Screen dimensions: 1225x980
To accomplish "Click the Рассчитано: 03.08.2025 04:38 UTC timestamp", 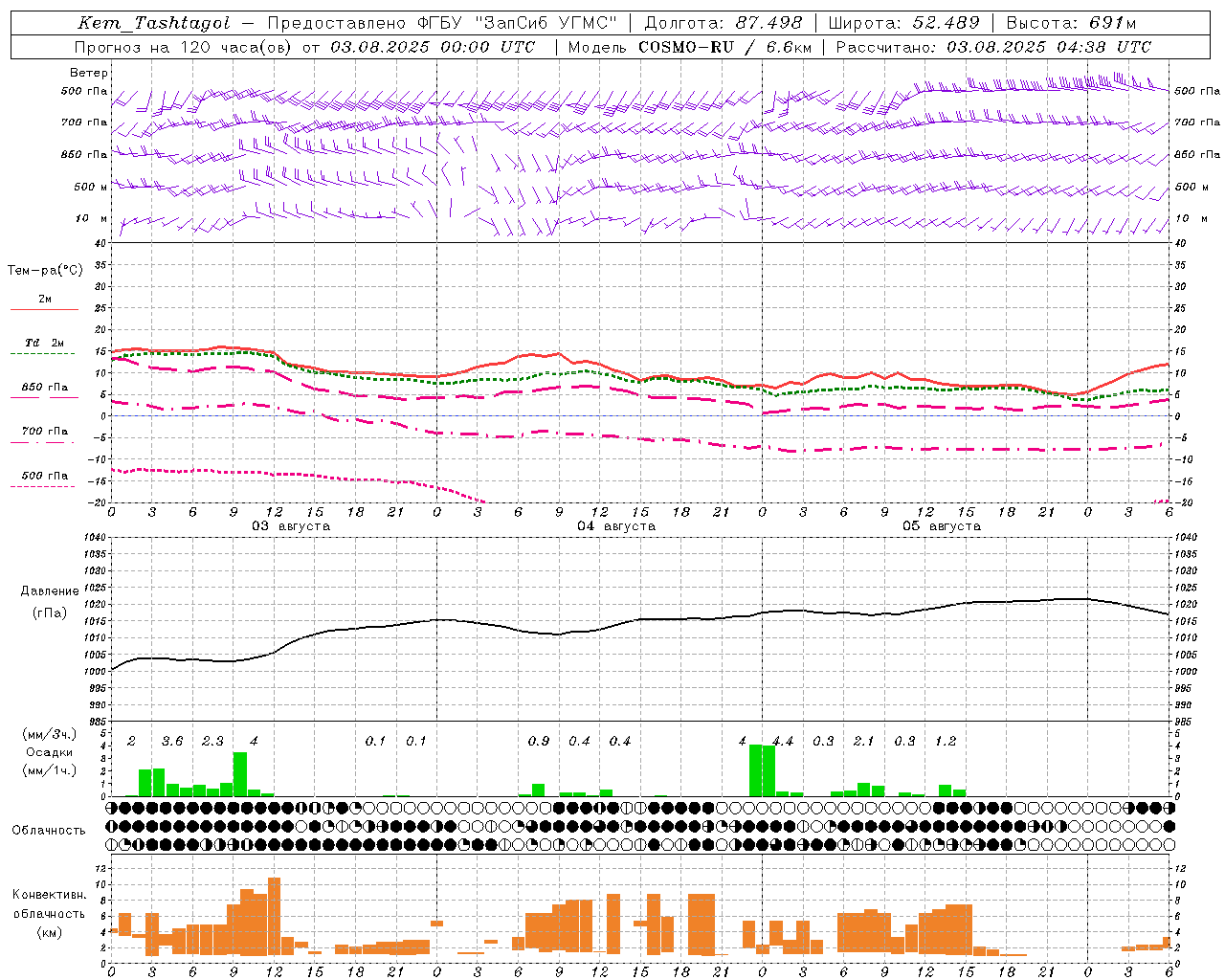I will pyautogui.click(x=993, y=47).
